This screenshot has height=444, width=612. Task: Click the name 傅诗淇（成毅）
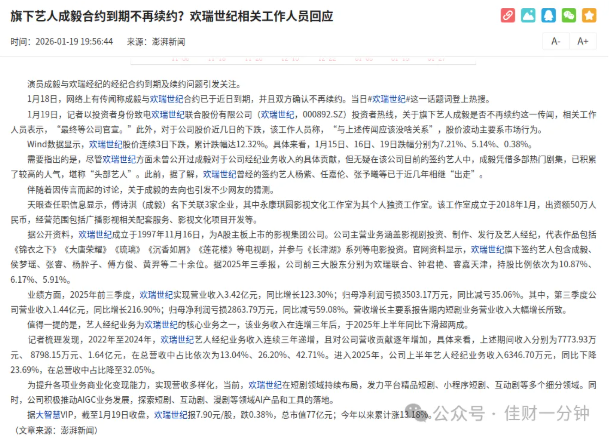pos(140,204)
